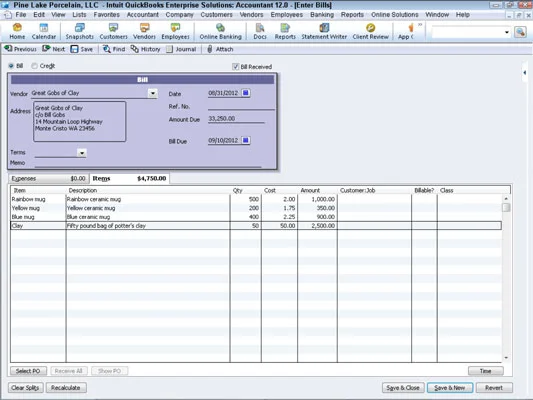Click the Amount Due field
This screenshot has width=533, height=400.
point(236,119)
